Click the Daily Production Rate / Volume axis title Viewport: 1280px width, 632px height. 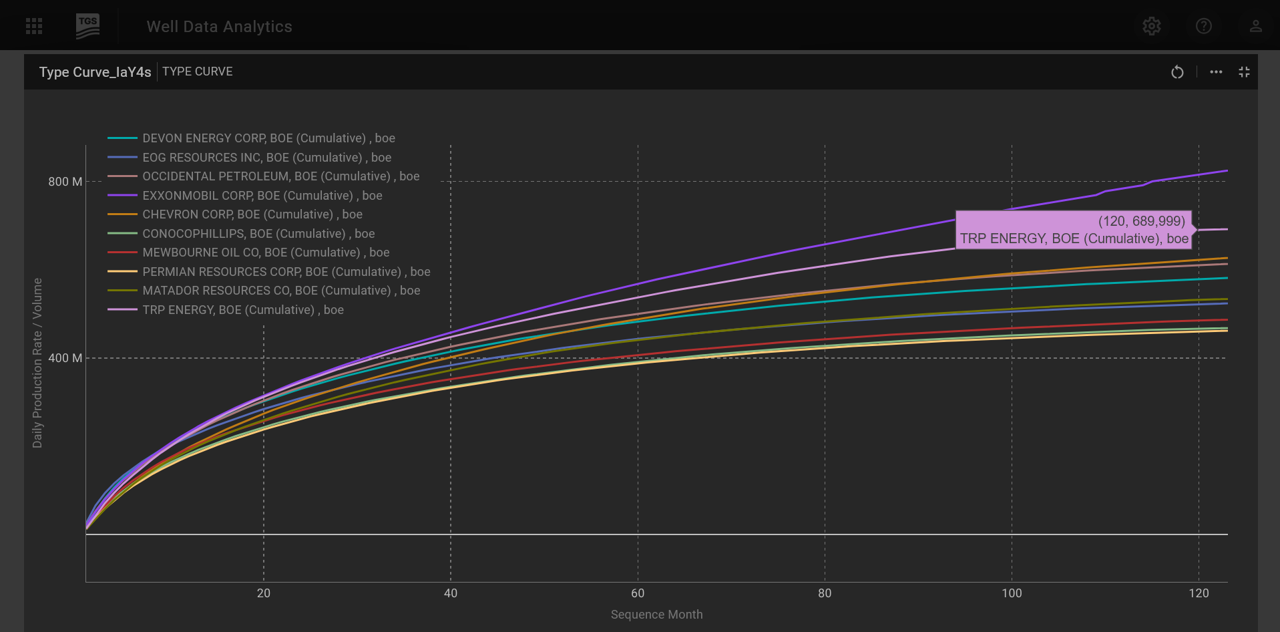point(38,363)
